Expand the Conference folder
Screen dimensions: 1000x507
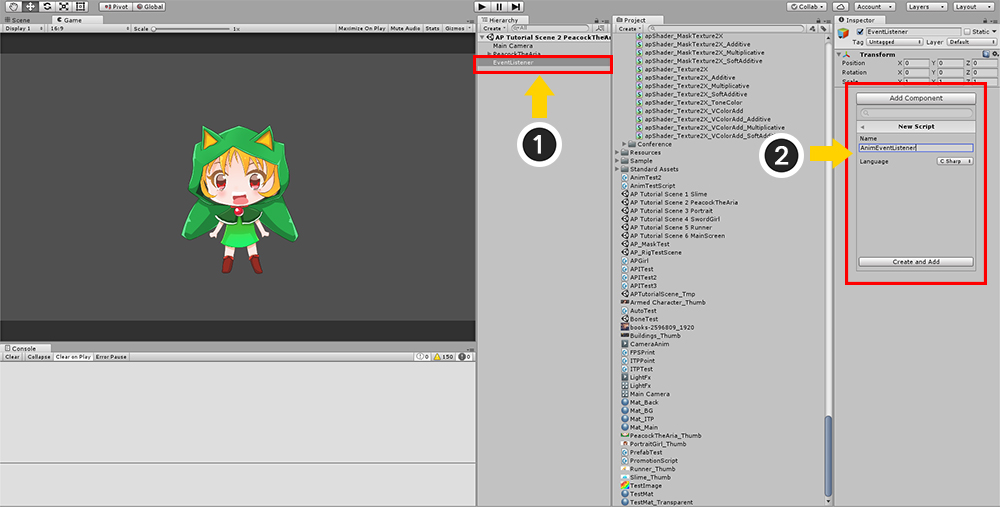tap(624, 144)
